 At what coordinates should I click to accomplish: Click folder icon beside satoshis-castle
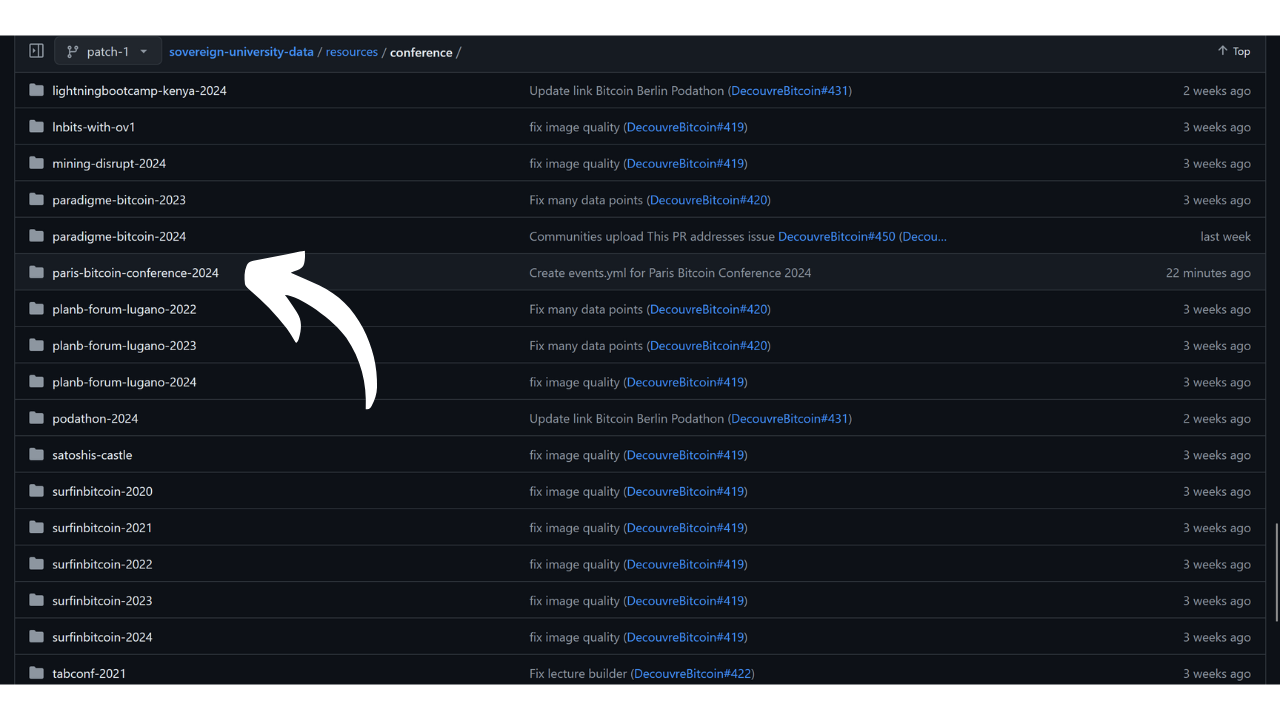(x=37, y=455)
